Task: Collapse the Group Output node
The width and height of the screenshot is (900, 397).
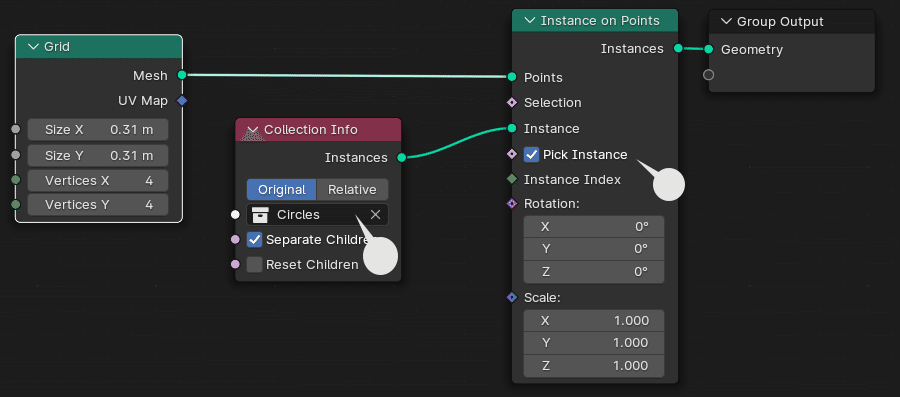Action: click(x=726, y=22)
